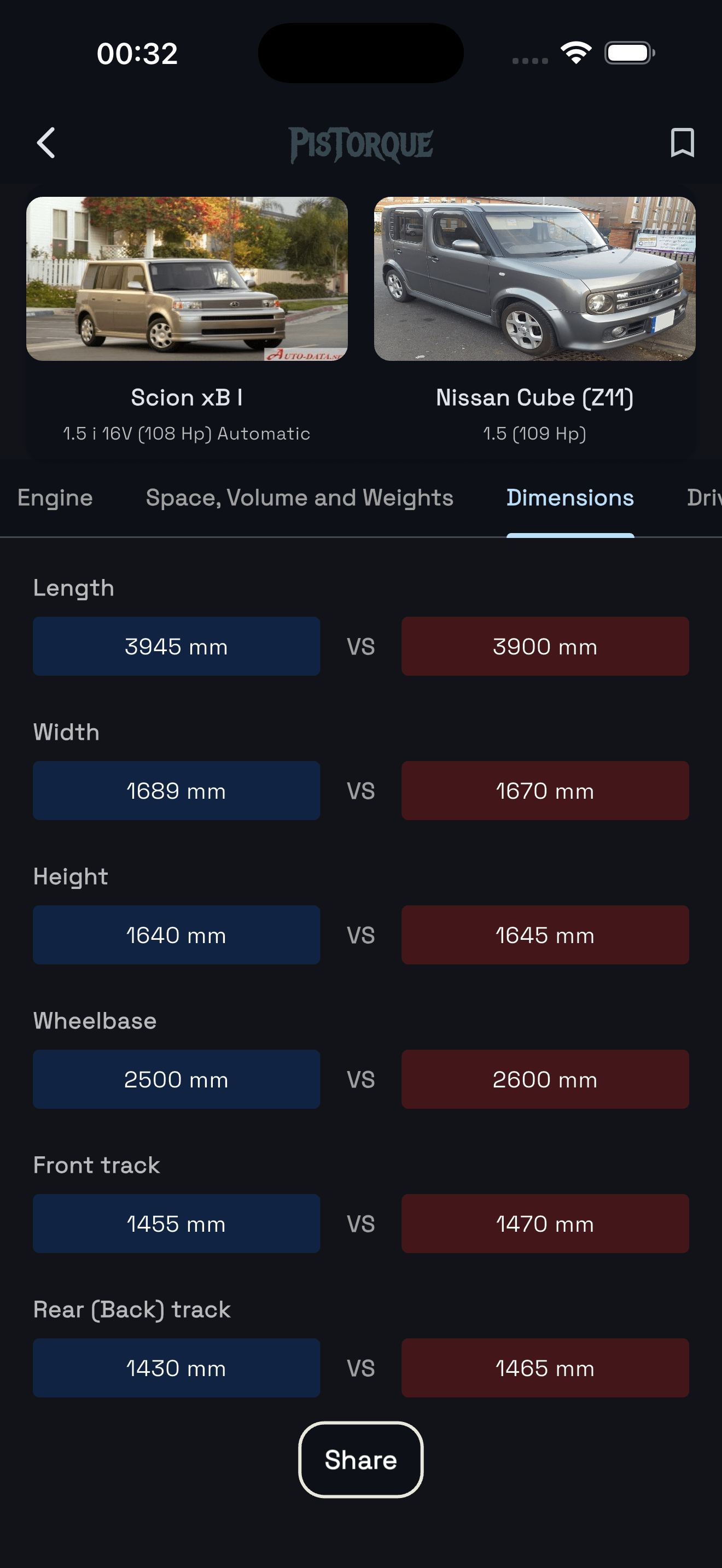Tap the battery status icon

pos(629,53)
